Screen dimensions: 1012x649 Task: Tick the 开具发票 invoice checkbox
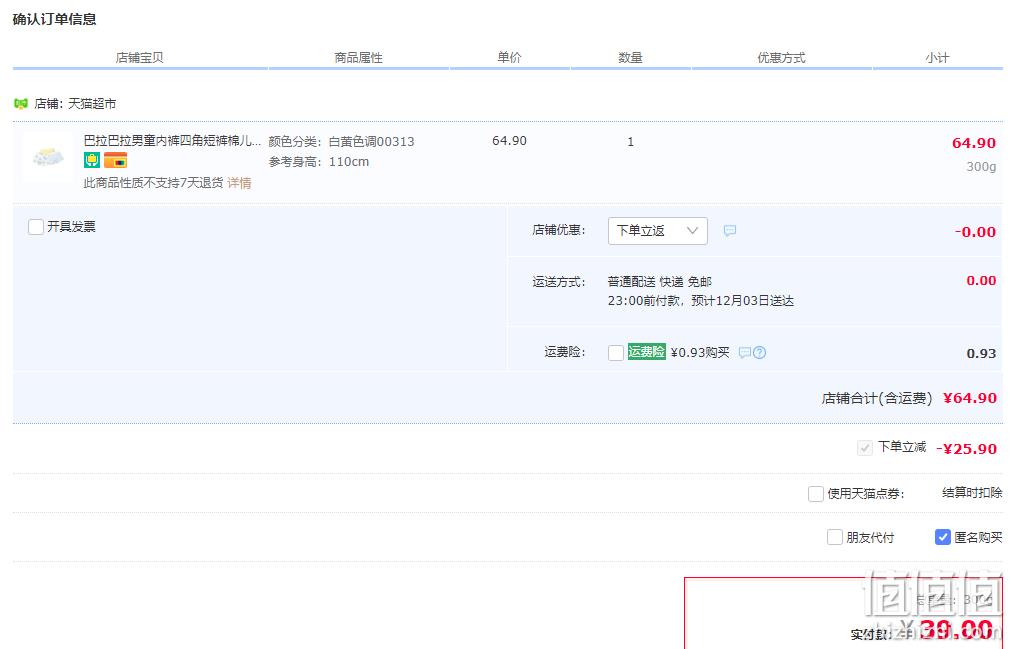coord(36,226)
